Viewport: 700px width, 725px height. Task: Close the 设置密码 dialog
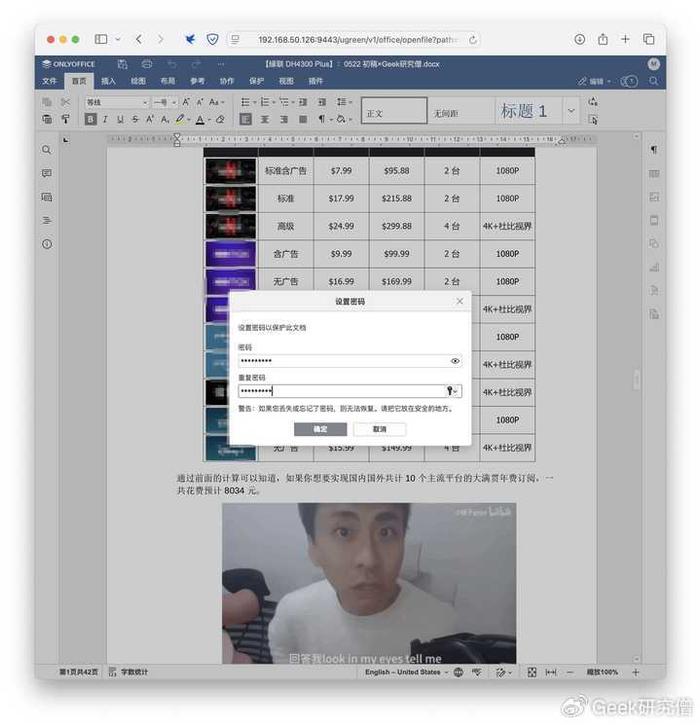pos(460,301)
